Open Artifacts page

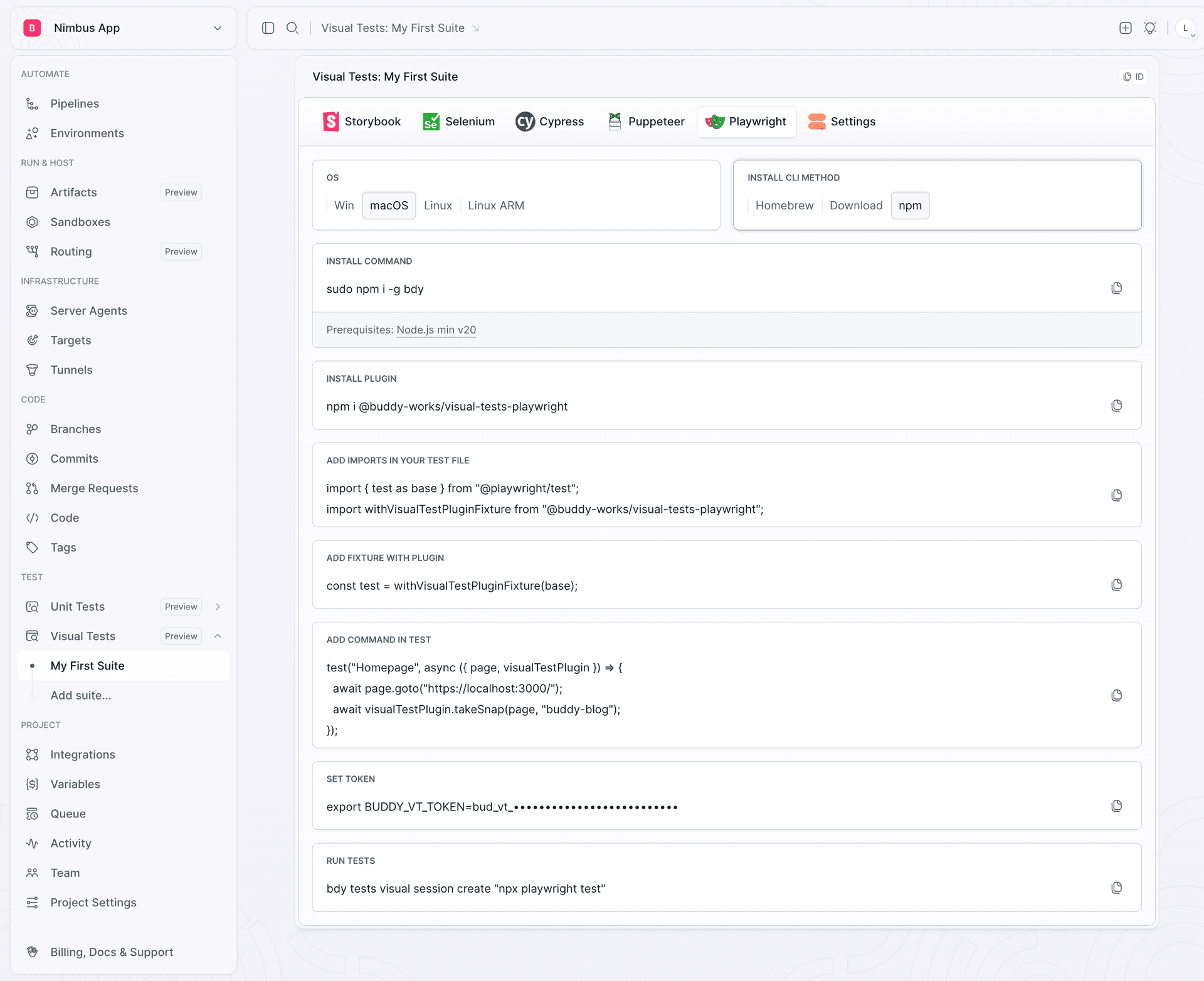pyautogui.click(x=73, y=192)
